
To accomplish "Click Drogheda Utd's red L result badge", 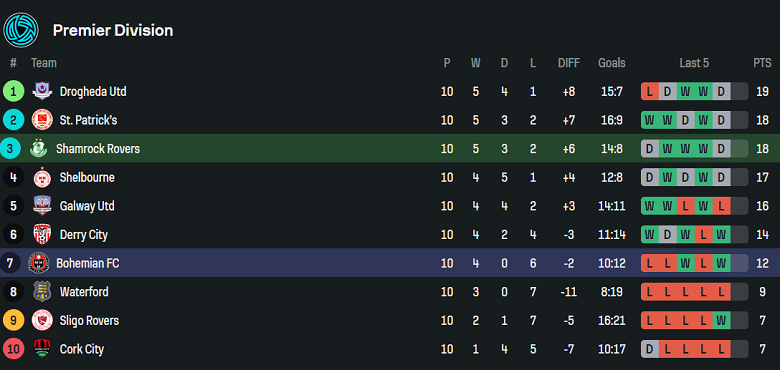I will (x=650, y=92).
